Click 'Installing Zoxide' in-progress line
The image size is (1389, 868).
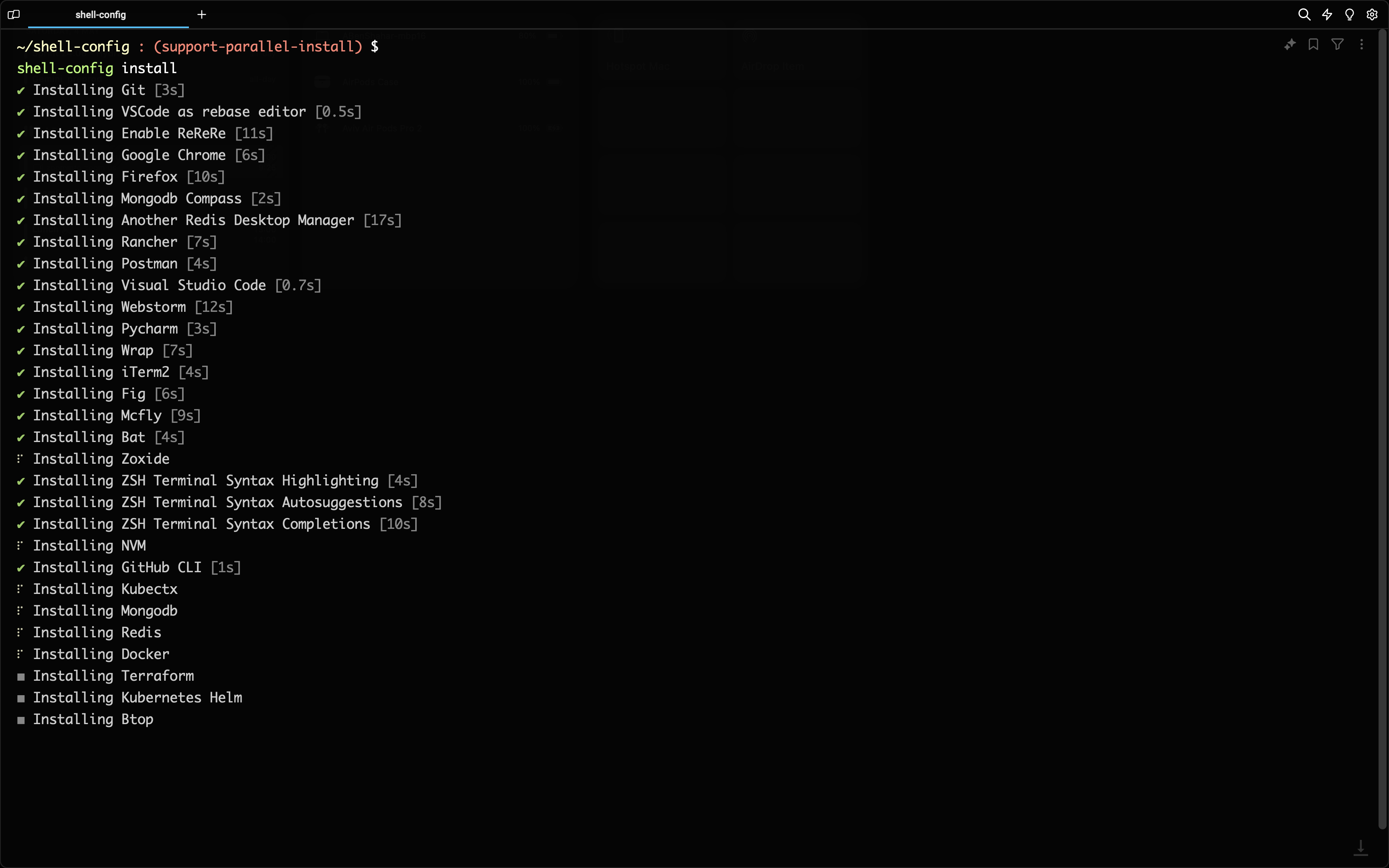[x=94, y=459]
